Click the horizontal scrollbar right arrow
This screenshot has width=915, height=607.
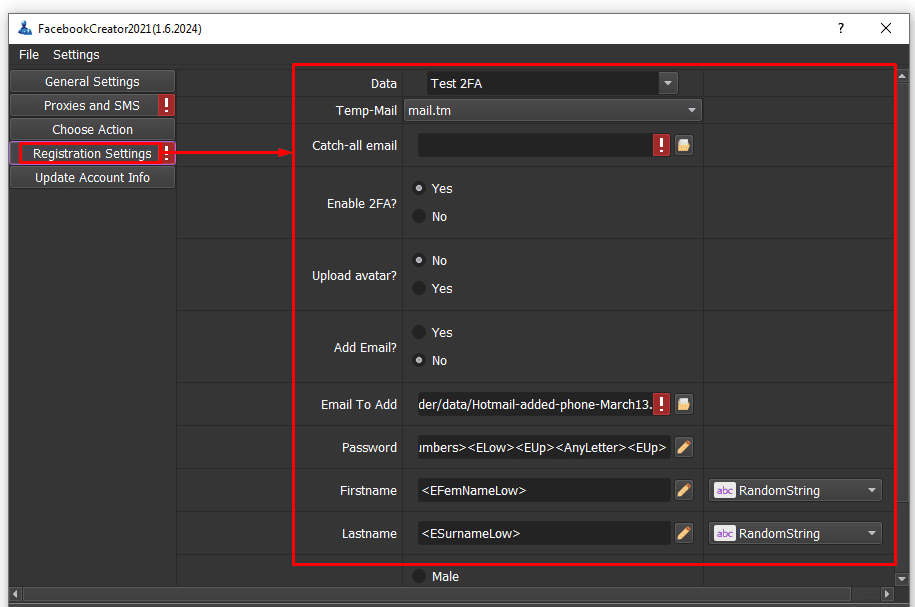(887, 594)
